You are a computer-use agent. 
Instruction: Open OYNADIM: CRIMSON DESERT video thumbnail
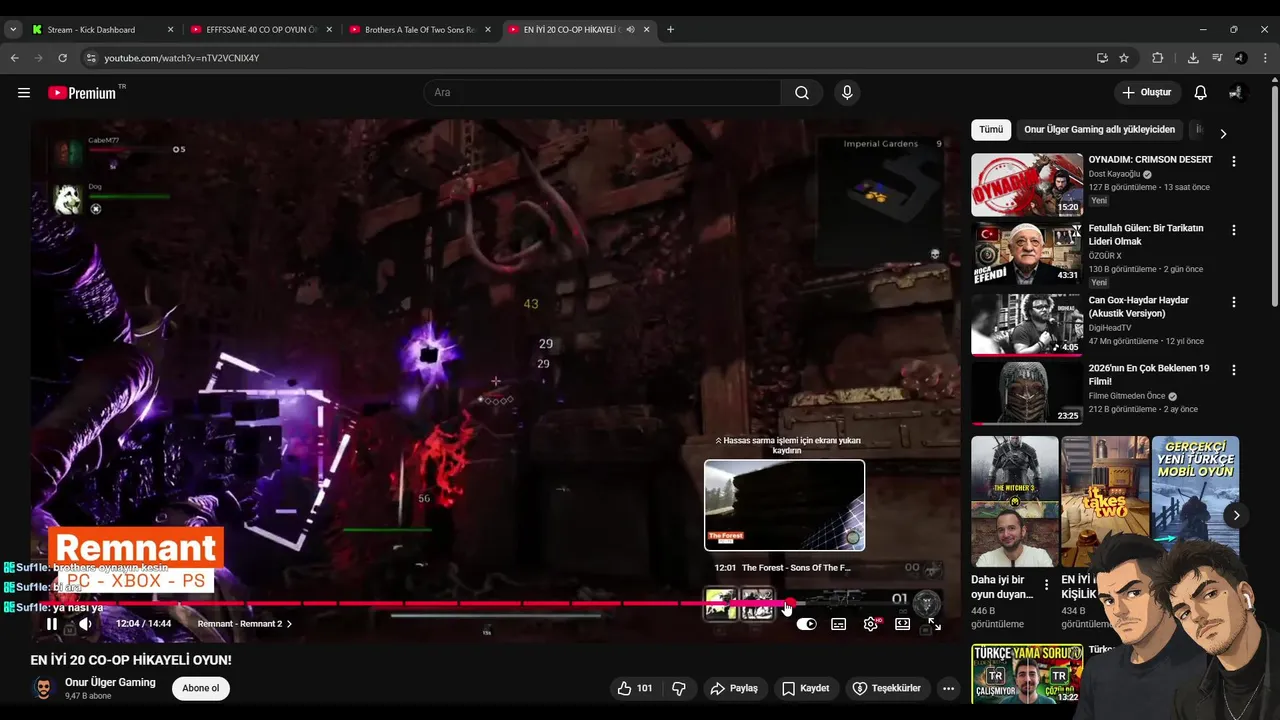(x=1027, y=185)
